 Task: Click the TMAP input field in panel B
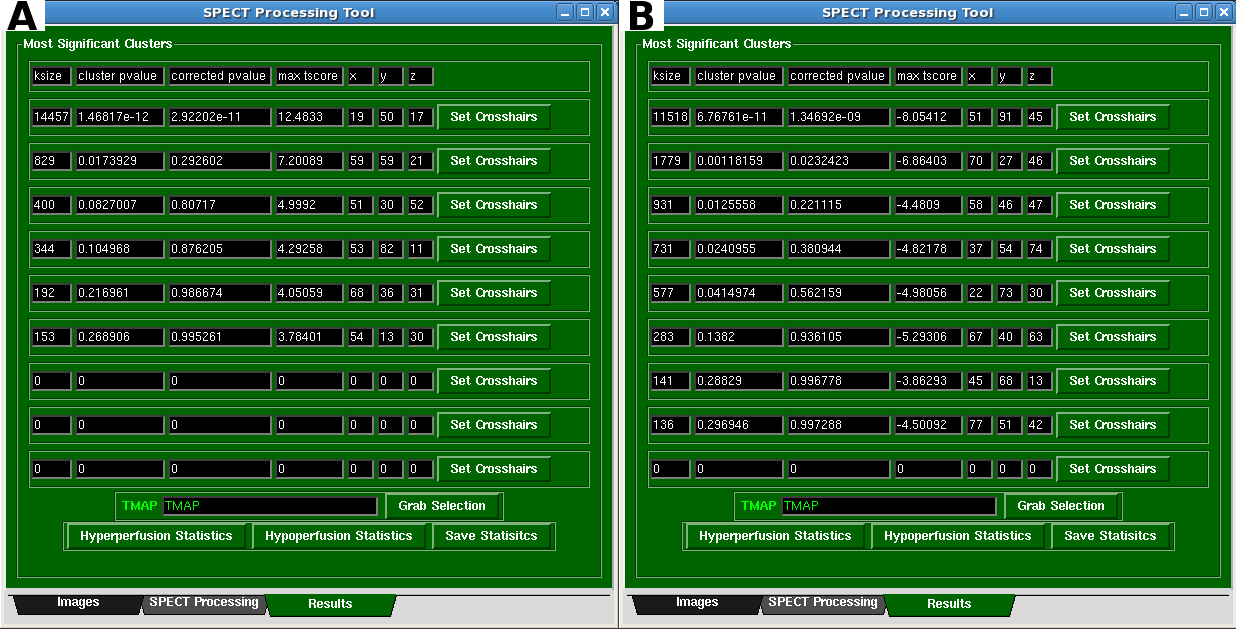[x=889, y=506]
